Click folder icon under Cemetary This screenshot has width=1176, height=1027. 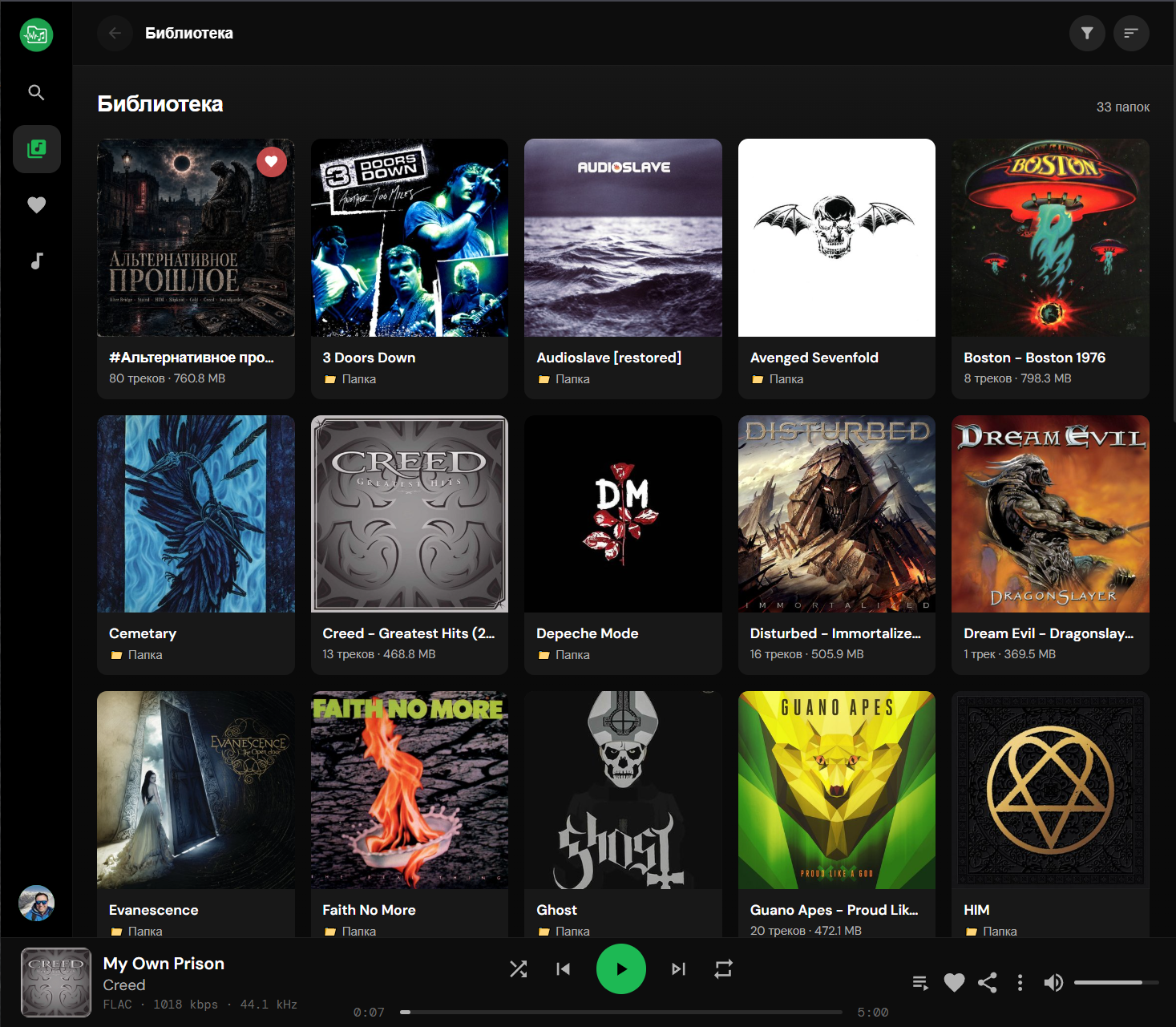coord(116,655)
